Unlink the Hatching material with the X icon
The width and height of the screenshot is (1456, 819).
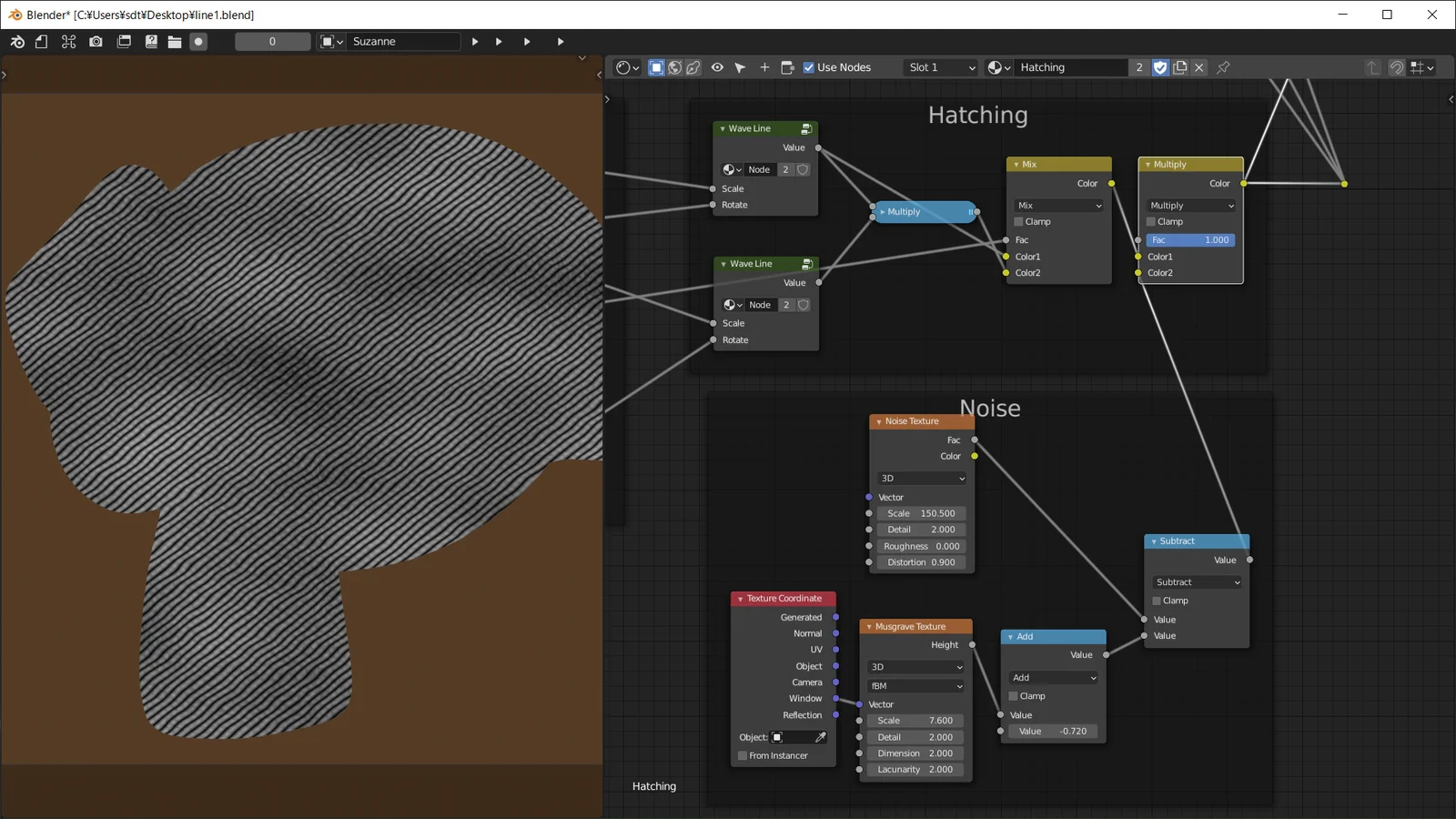1199,67
